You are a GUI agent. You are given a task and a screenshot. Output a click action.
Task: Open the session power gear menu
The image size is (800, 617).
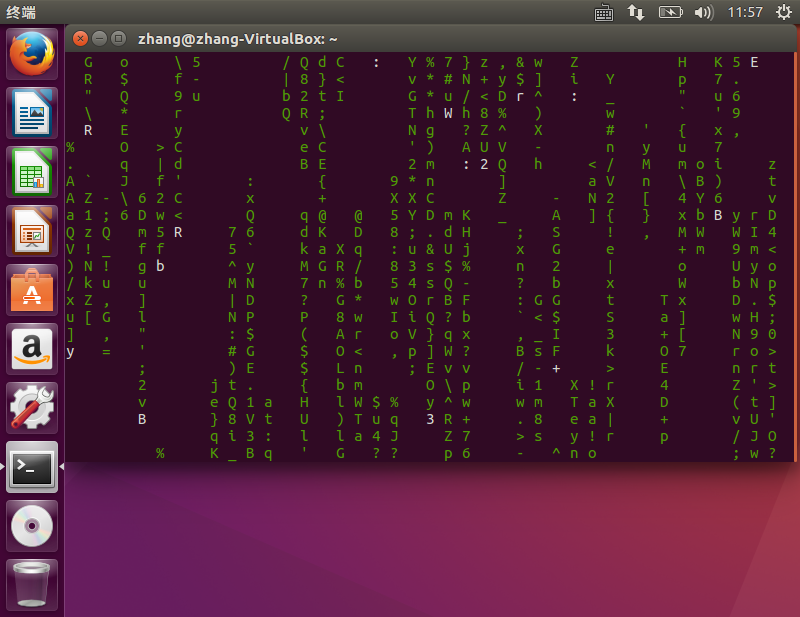point(784,12)
